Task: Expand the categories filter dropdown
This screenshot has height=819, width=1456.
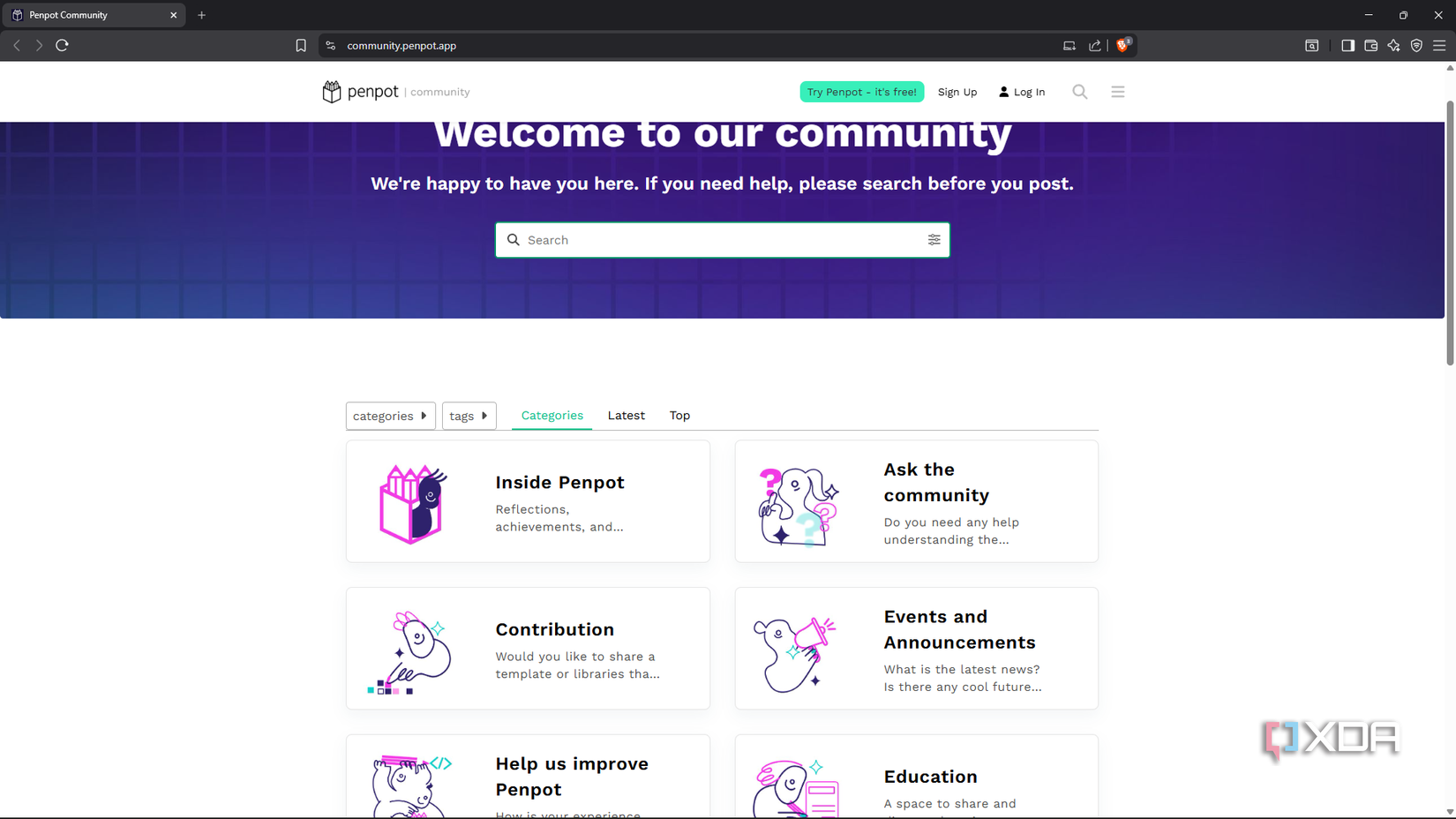Action: tap(390, 416)
